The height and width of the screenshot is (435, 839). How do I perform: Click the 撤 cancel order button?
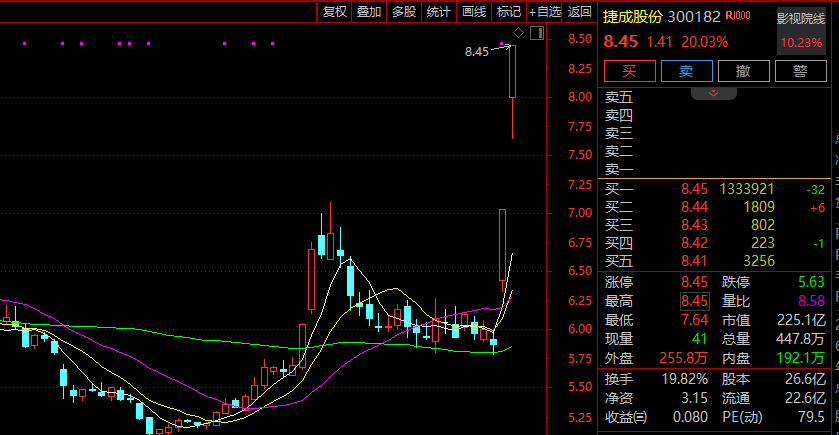[743, 71]
